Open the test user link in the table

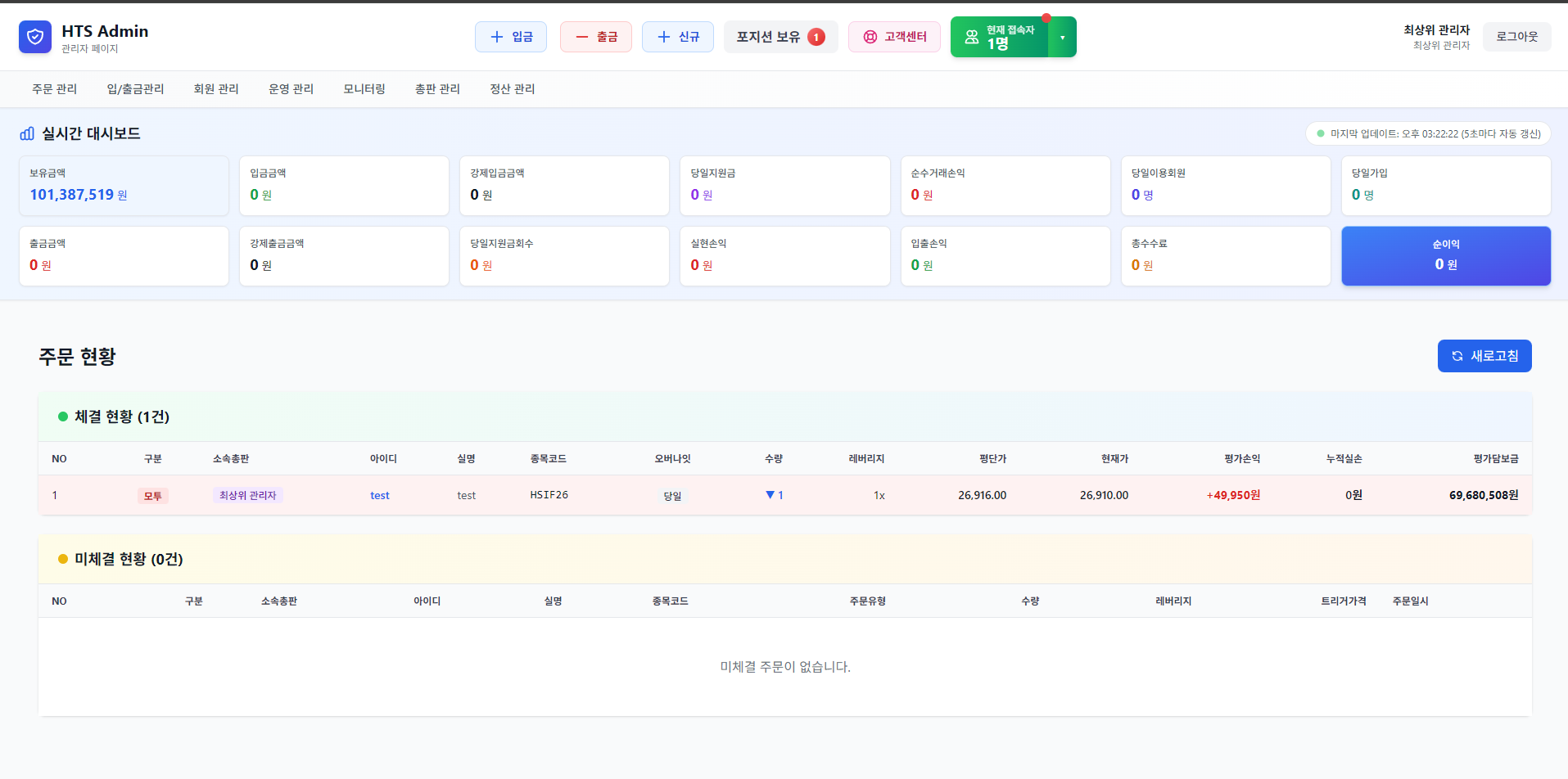(379, 495)
